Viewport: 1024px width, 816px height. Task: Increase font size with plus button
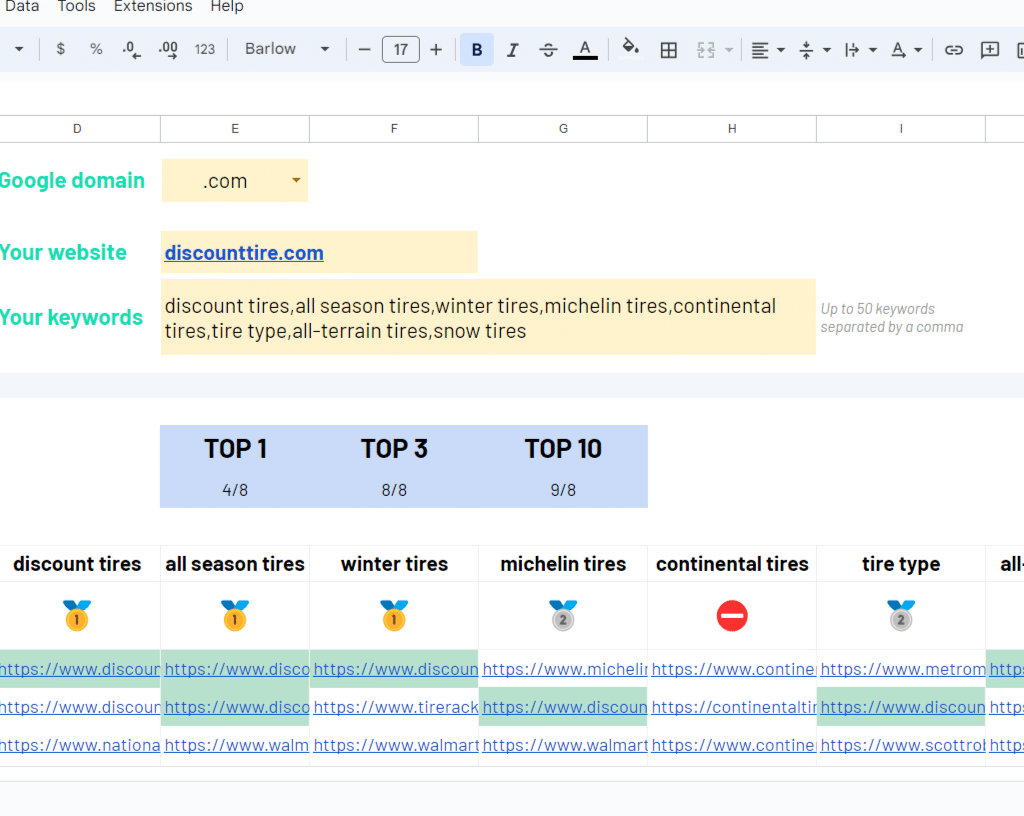click(436, 50)
